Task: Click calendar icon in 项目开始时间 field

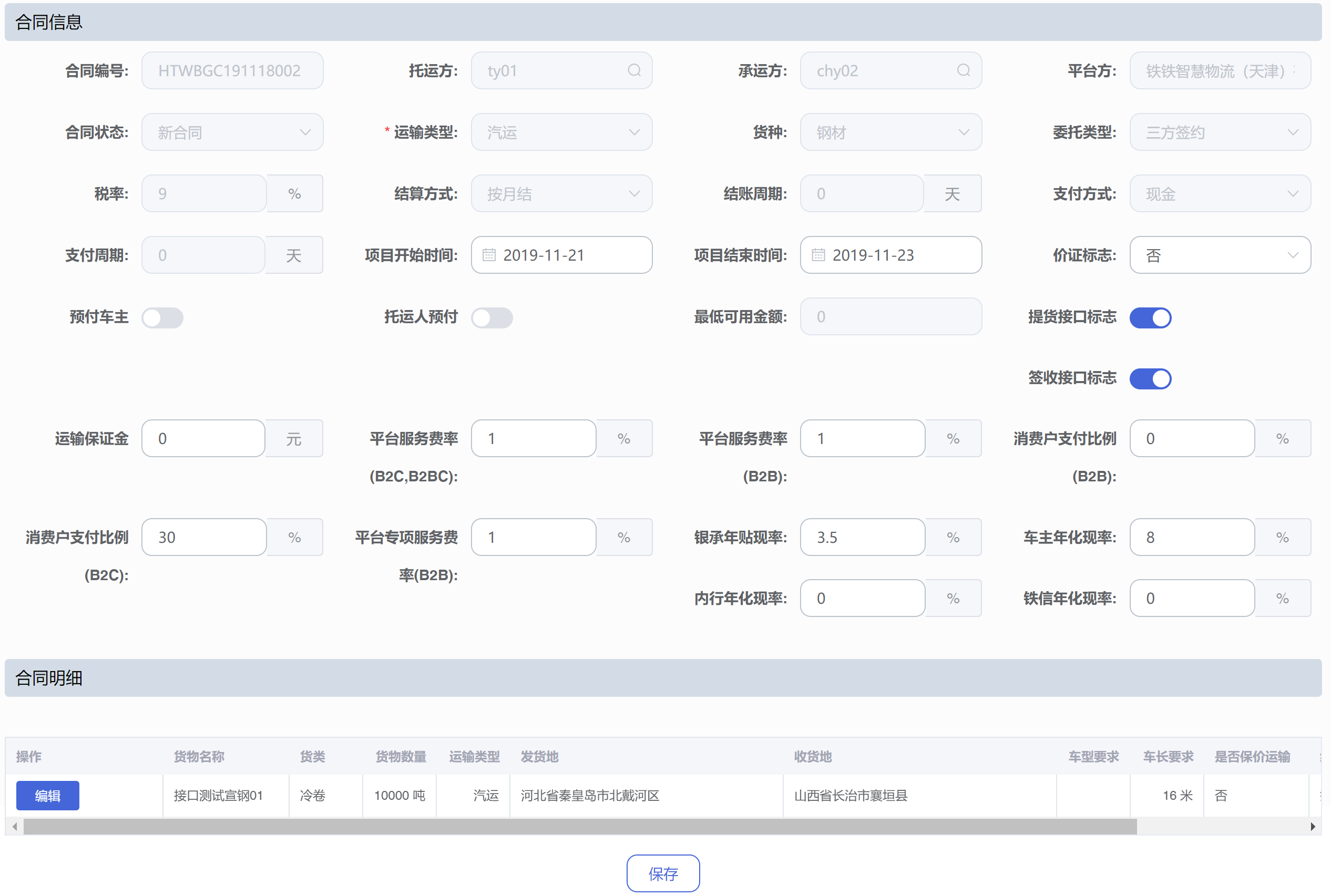Action: (489, 255)
